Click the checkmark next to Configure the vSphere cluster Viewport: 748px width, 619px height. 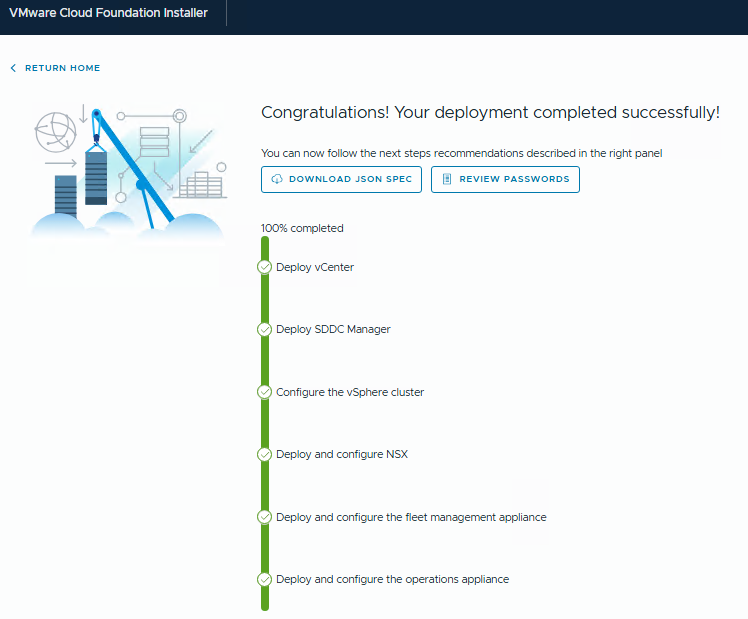tap(265, 392)
